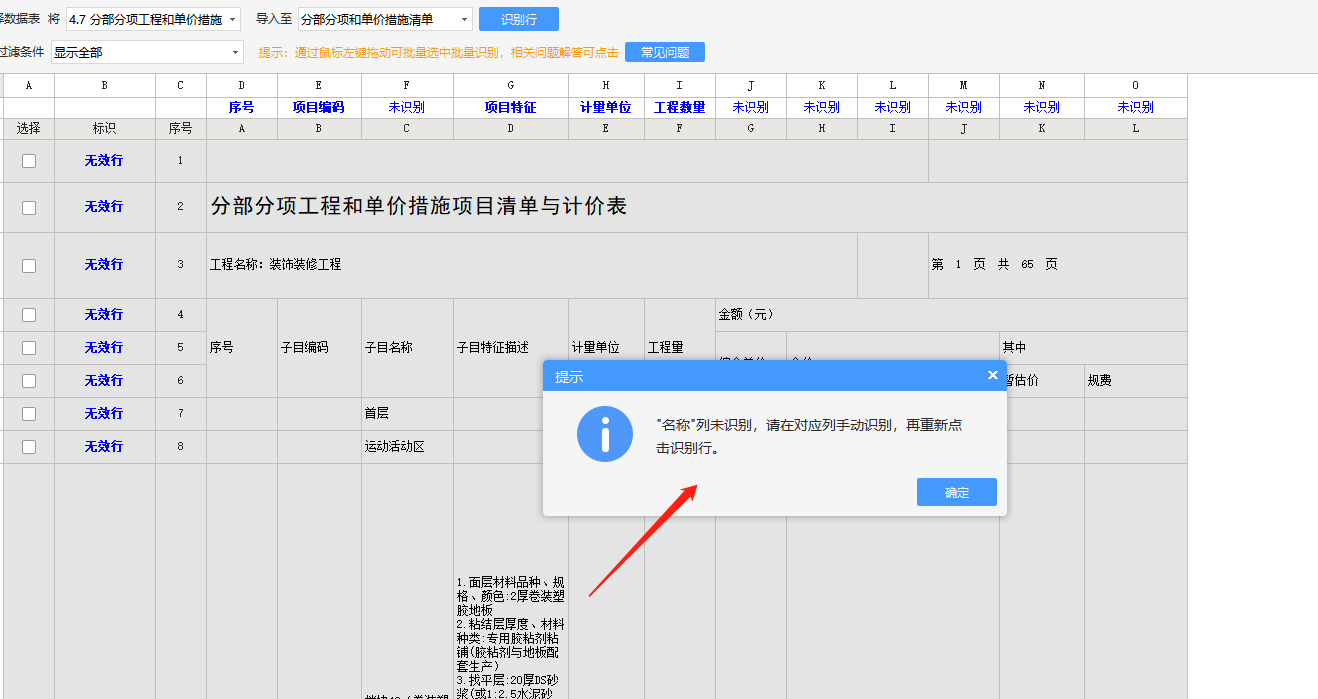Select column D header 序号
The height and width of the screenshot is (699, 1318).
click(x=242, y=107)
